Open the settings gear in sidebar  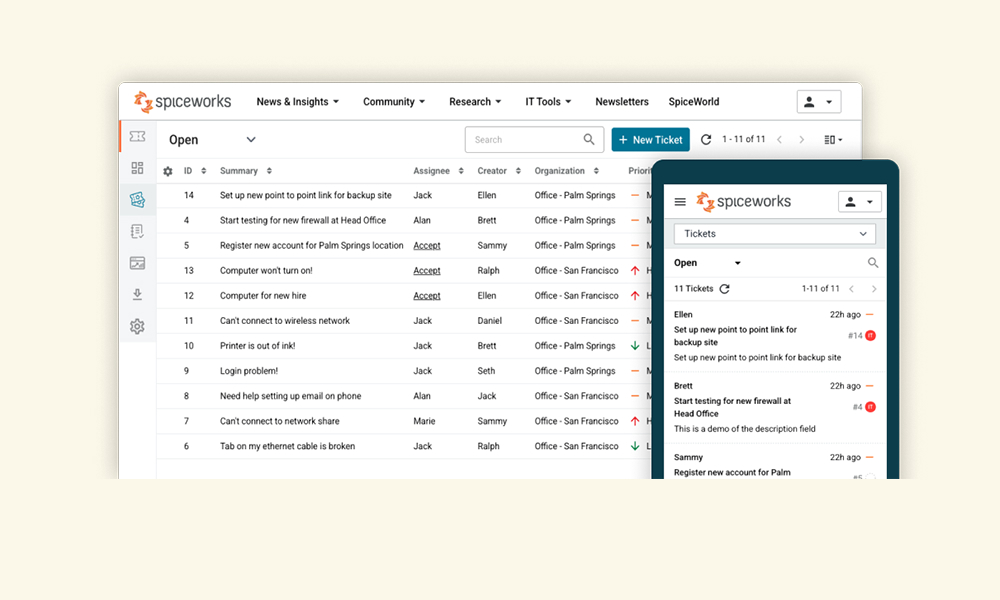point(137,326)
